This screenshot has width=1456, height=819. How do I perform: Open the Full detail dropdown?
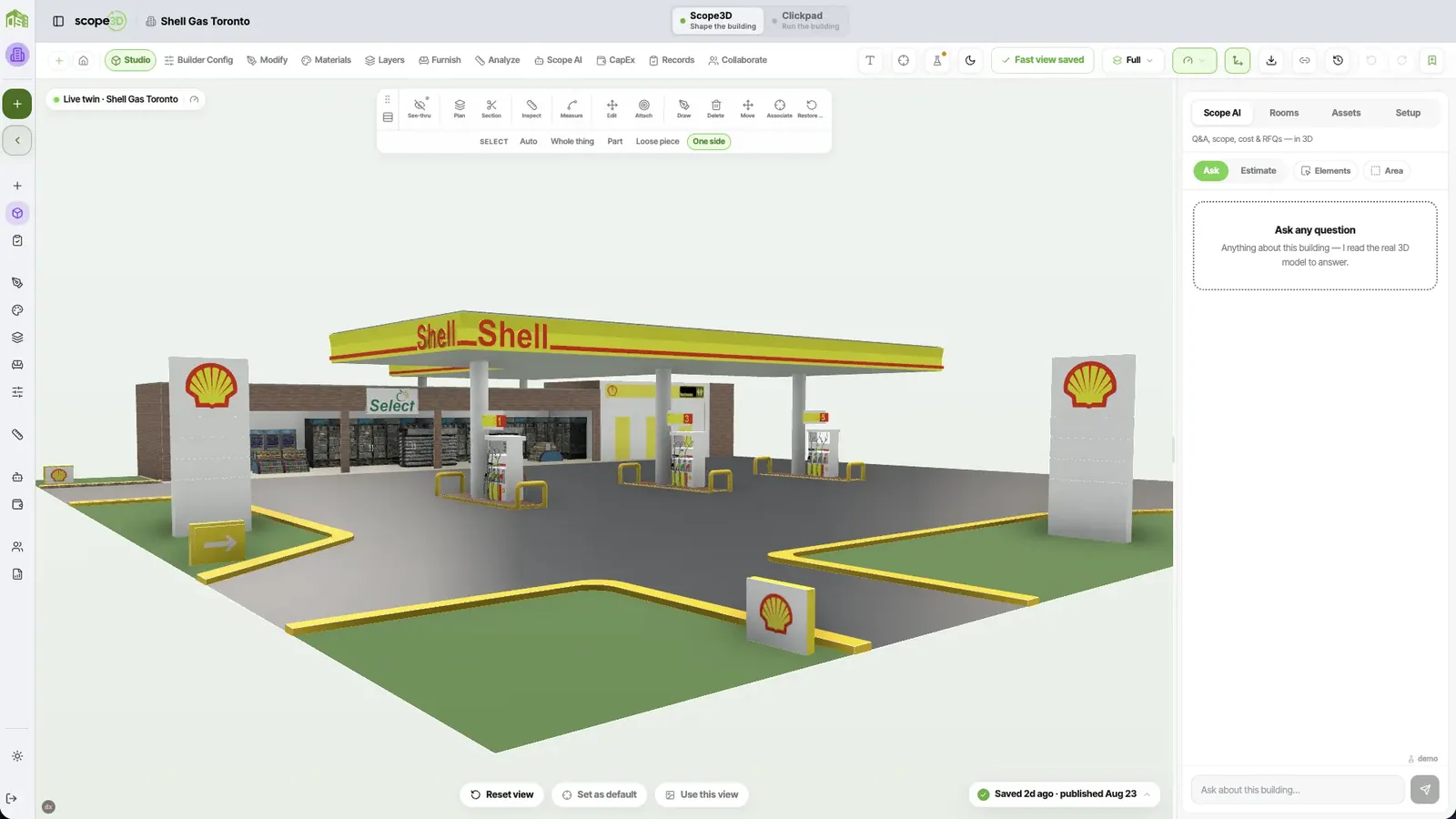tap(1132, 60)
